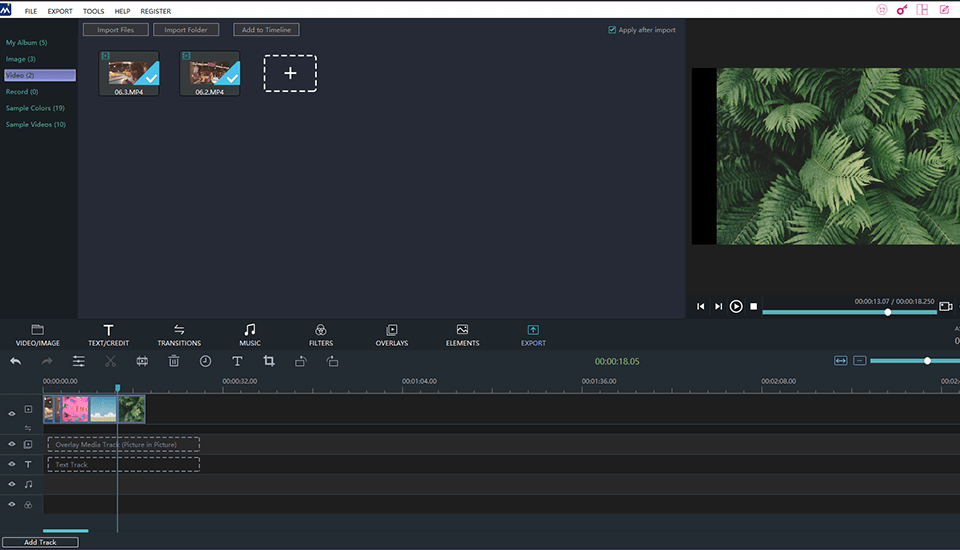Hide the main video track
Screen dimensions: 960x550
[12, 413]
